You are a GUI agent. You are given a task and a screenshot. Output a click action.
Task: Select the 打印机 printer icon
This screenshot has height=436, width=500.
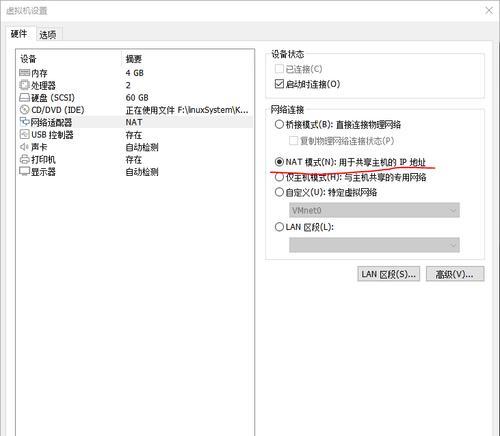tap(24, 159)
